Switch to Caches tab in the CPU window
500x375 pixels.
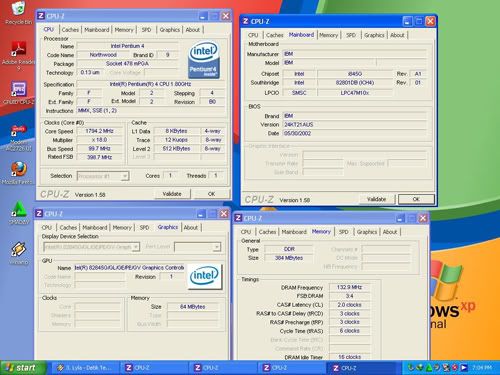click(70, 30)
